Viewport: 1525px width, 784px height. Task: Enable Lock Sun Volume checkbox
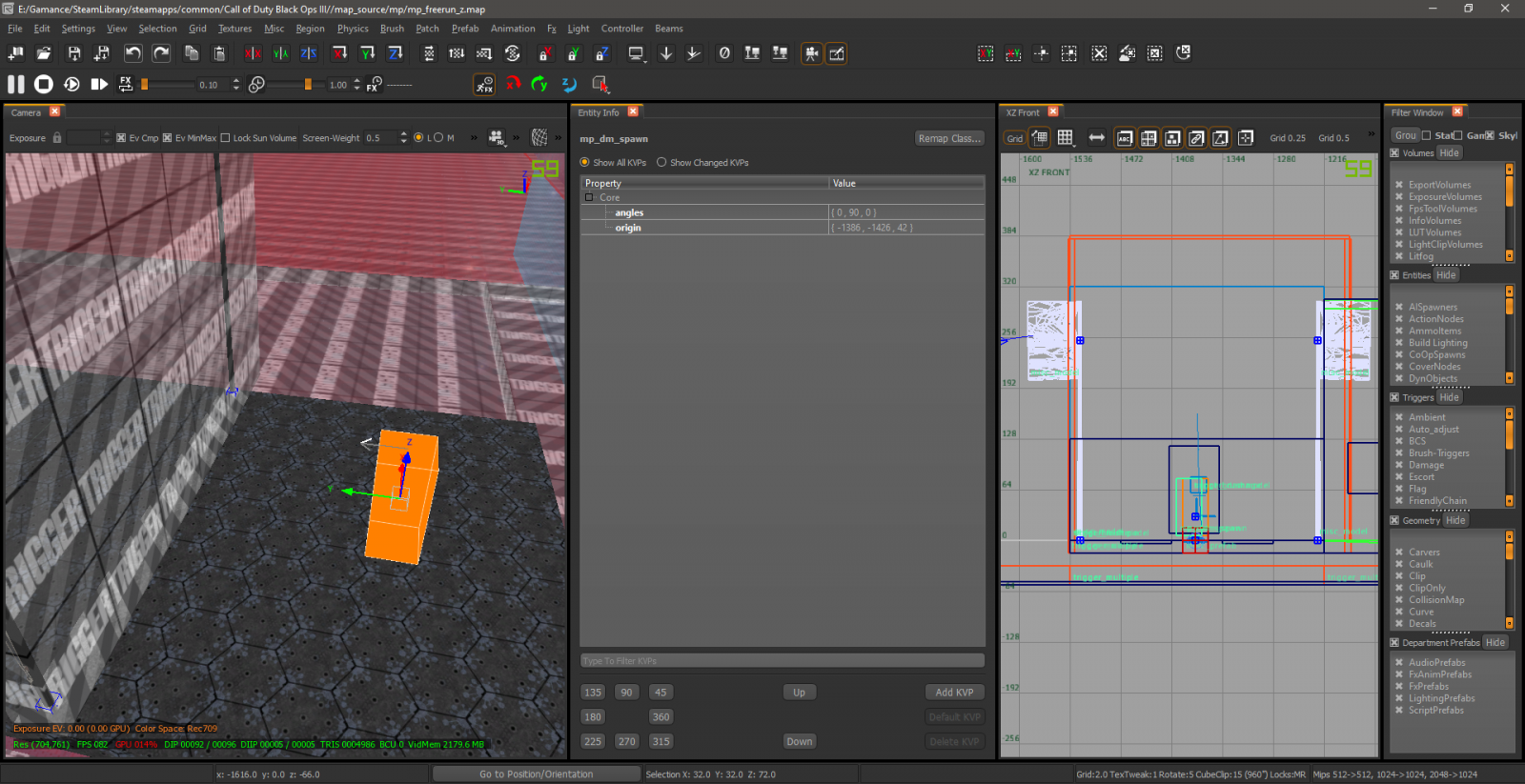point(226,138)
